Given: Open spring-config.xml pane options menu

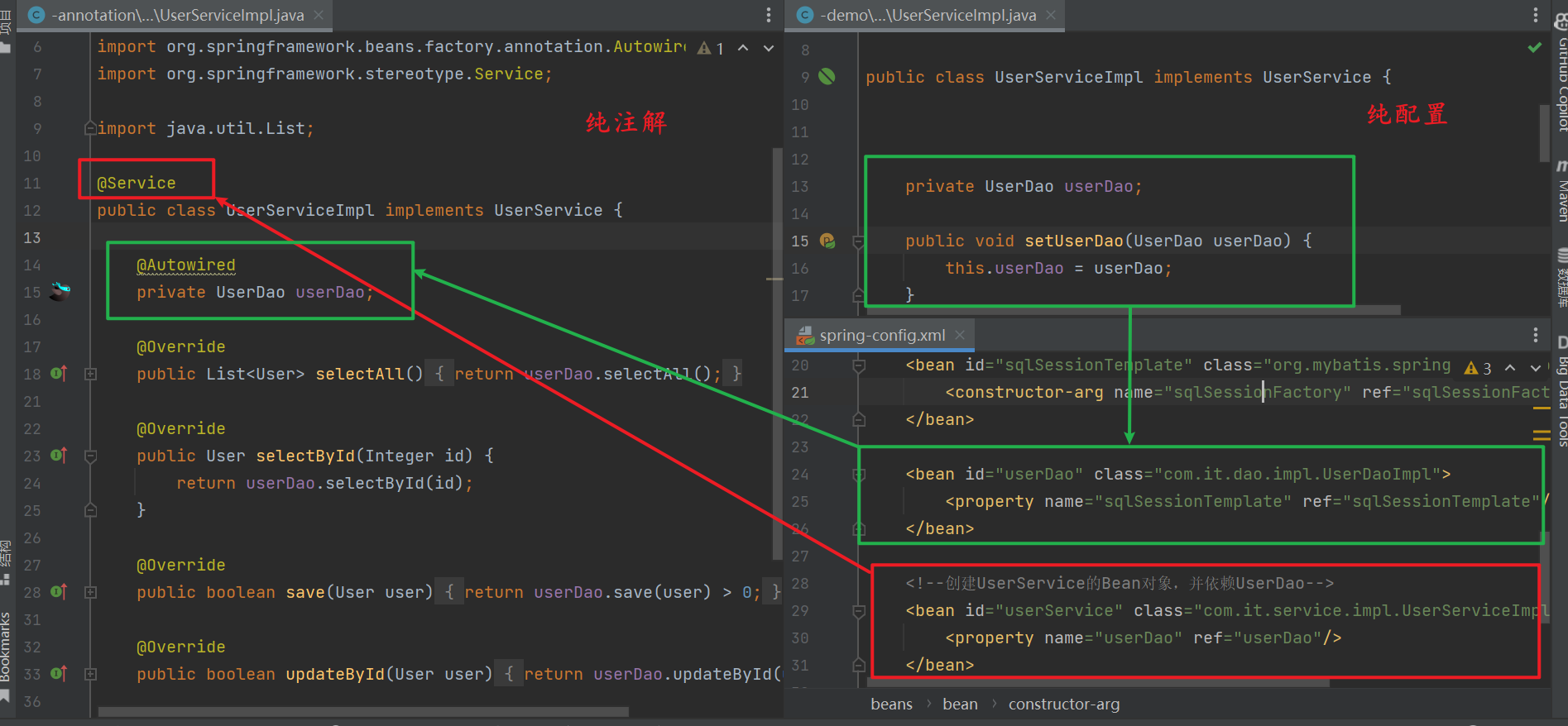Looking at the screenshot, I should point(1536,335).
